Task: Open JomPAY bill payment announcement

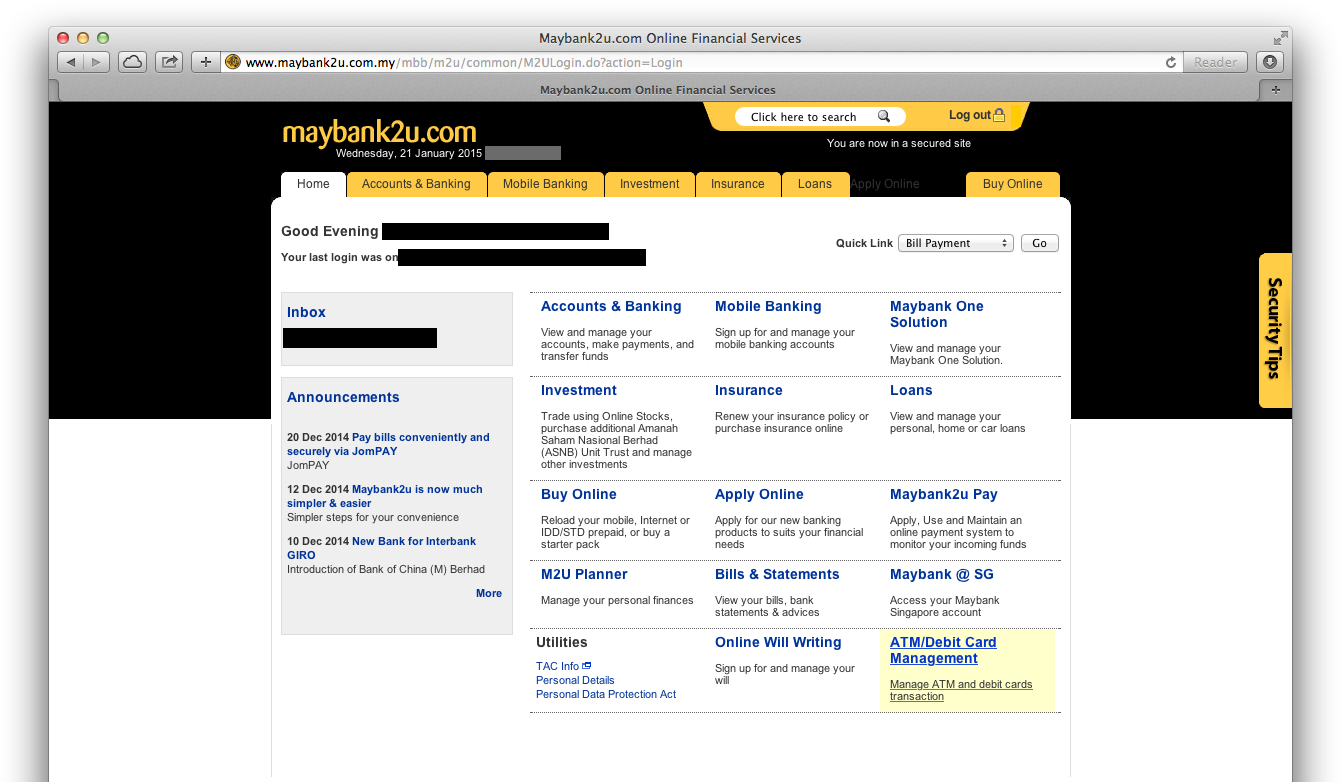Action: [388, 444]
